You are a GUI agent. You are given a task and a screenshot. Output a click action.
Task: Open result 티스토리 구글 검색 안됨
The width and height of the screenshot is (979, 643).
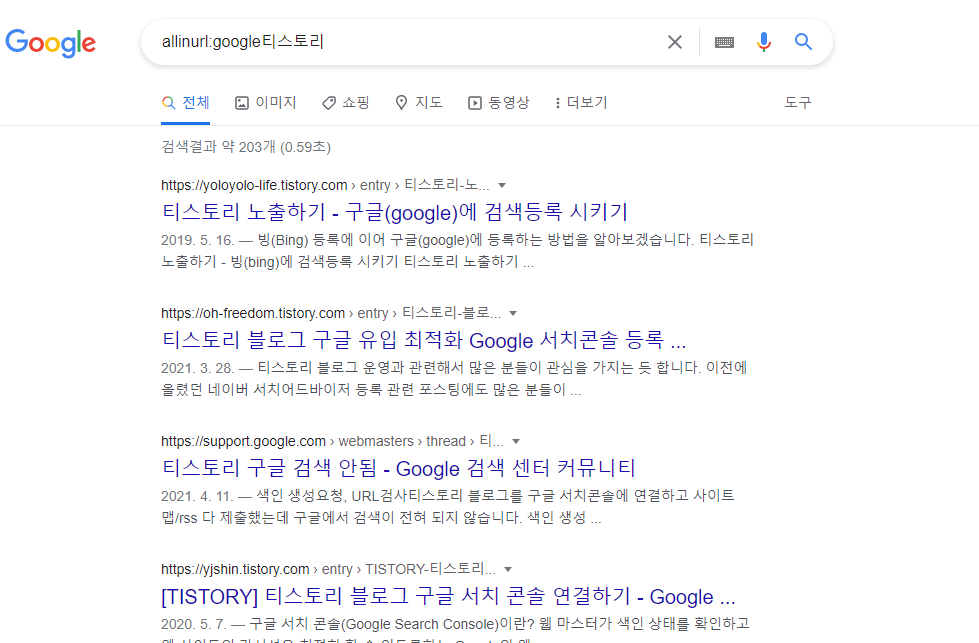(398, 468)
